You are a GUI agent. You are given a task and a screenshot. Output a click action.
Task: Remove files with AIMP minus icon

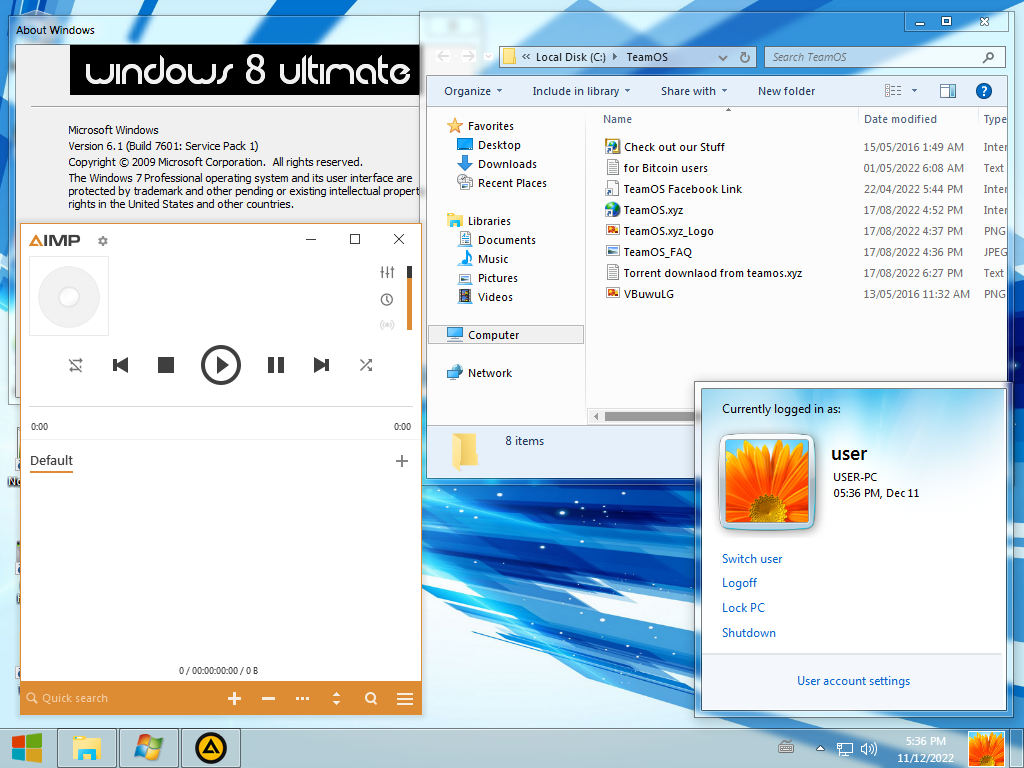click(268, 699)
